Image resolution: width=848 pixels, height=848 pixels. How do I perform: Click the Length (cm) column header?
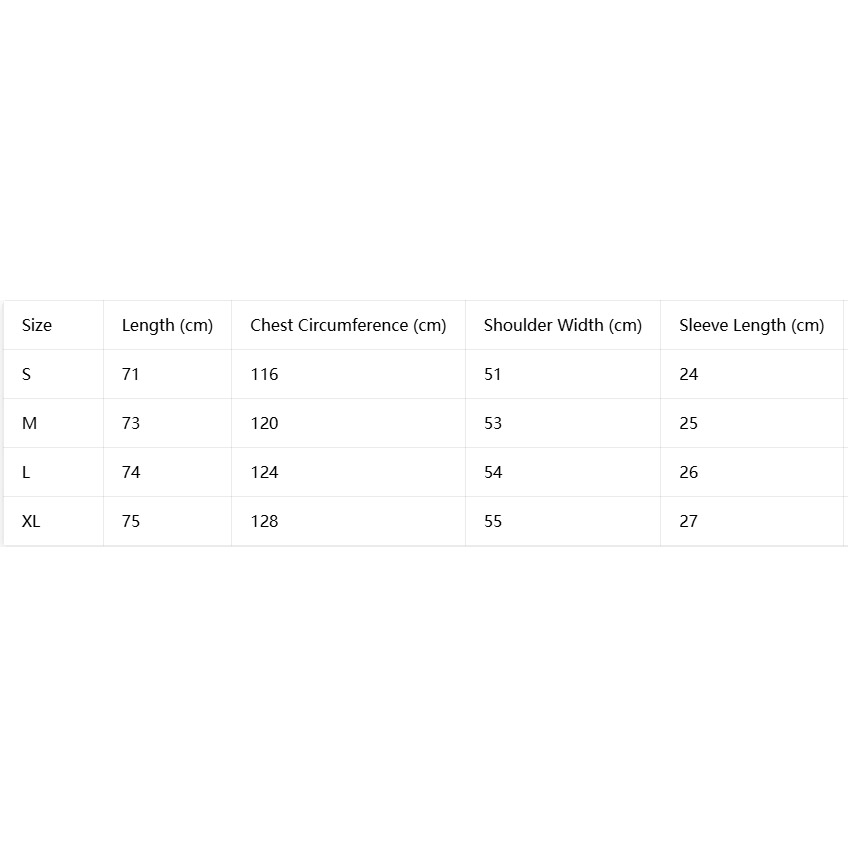[167, 326]
